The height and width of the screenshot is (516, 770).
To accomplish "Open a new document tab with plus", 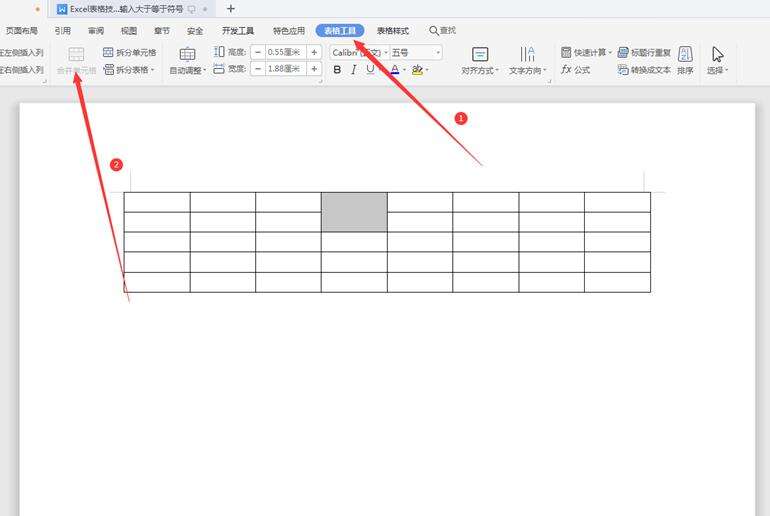I will pos(230,9).
